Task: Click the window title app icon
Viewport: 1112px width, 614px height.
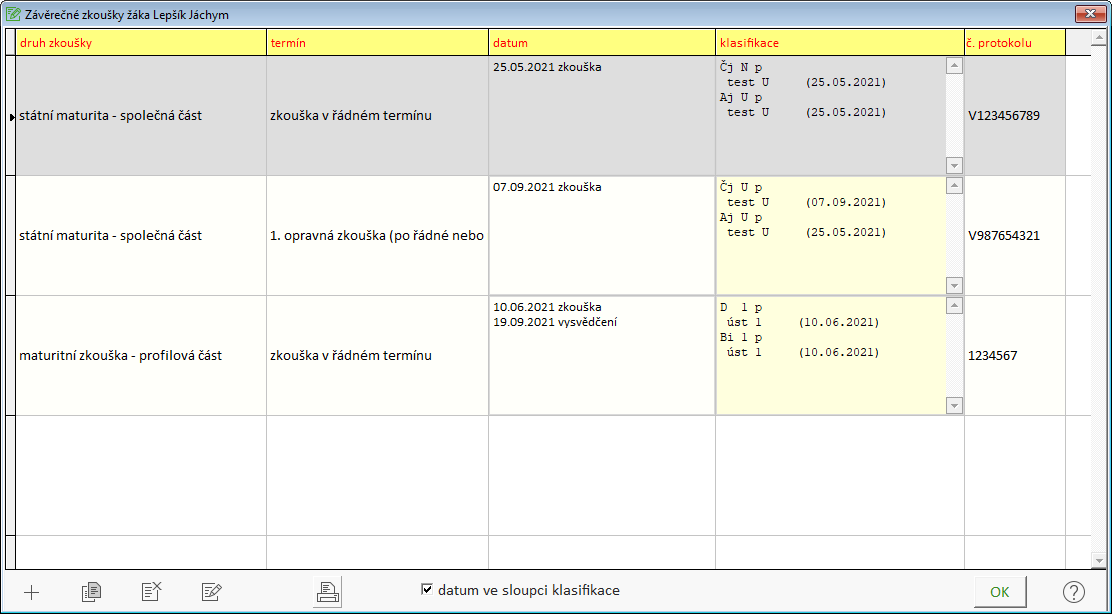Action: point(13,14)
